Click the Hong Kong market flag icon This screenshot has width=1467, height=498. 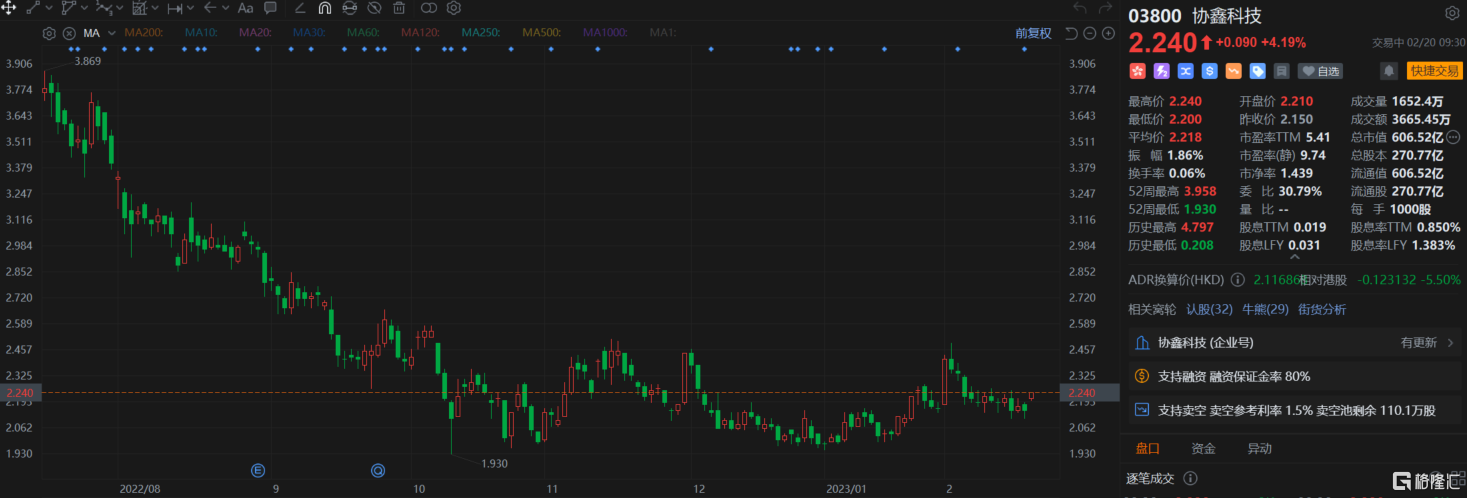pos(1137,71)
